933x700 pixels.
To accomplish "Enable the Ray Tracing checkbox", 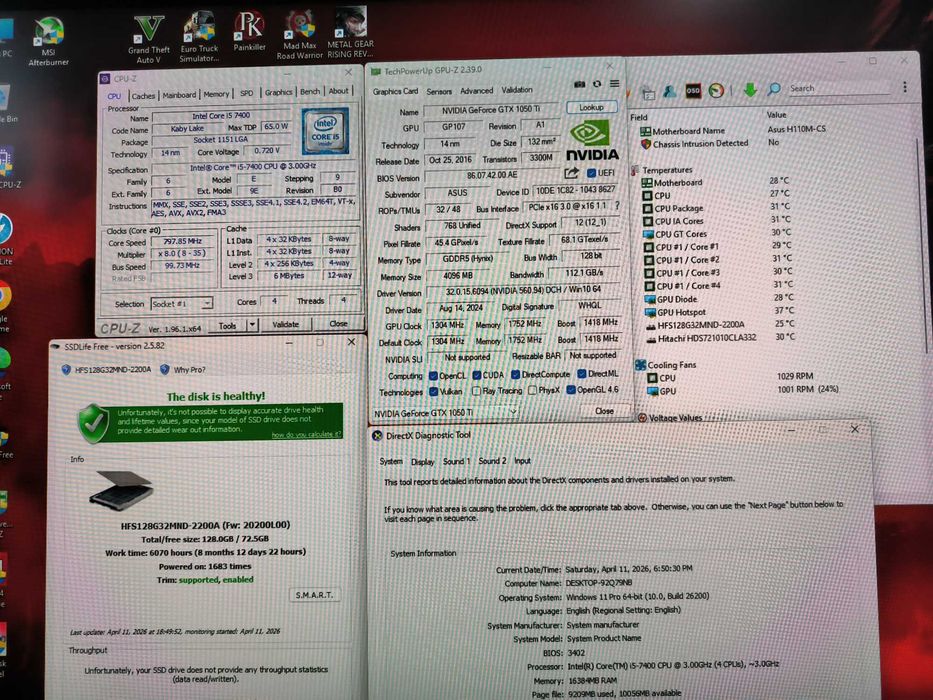I will pyautogui.click(x=476, y=391).
